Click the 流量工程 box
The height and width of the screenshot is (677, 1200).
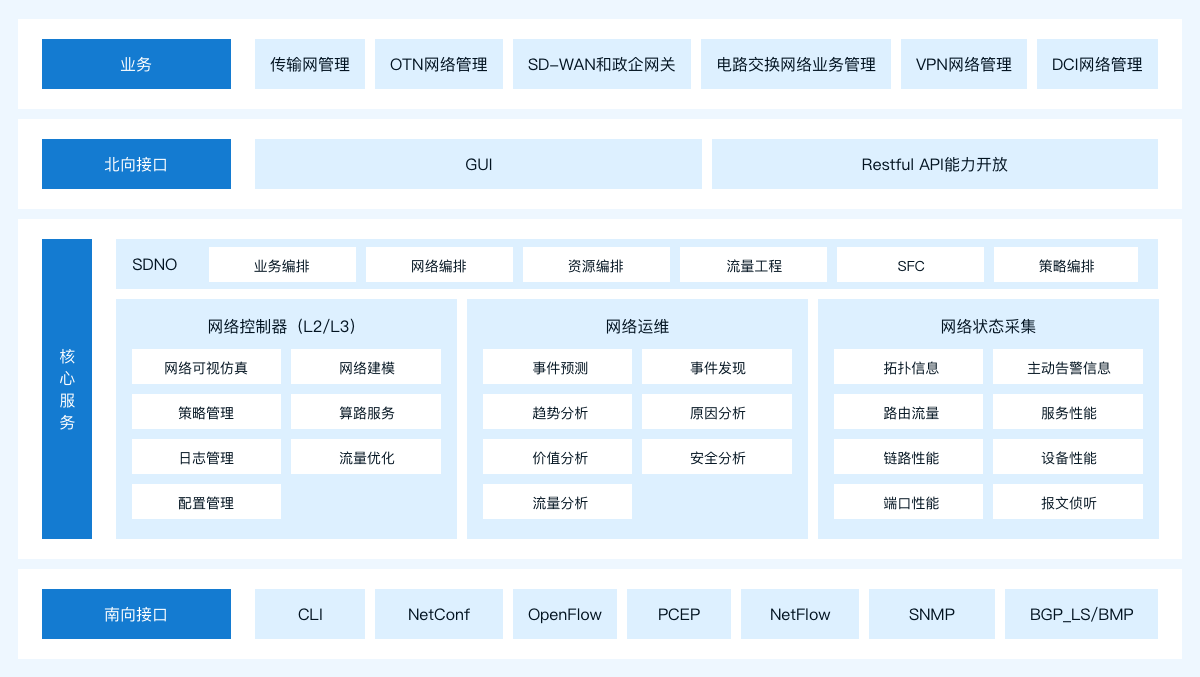(753, 265)
